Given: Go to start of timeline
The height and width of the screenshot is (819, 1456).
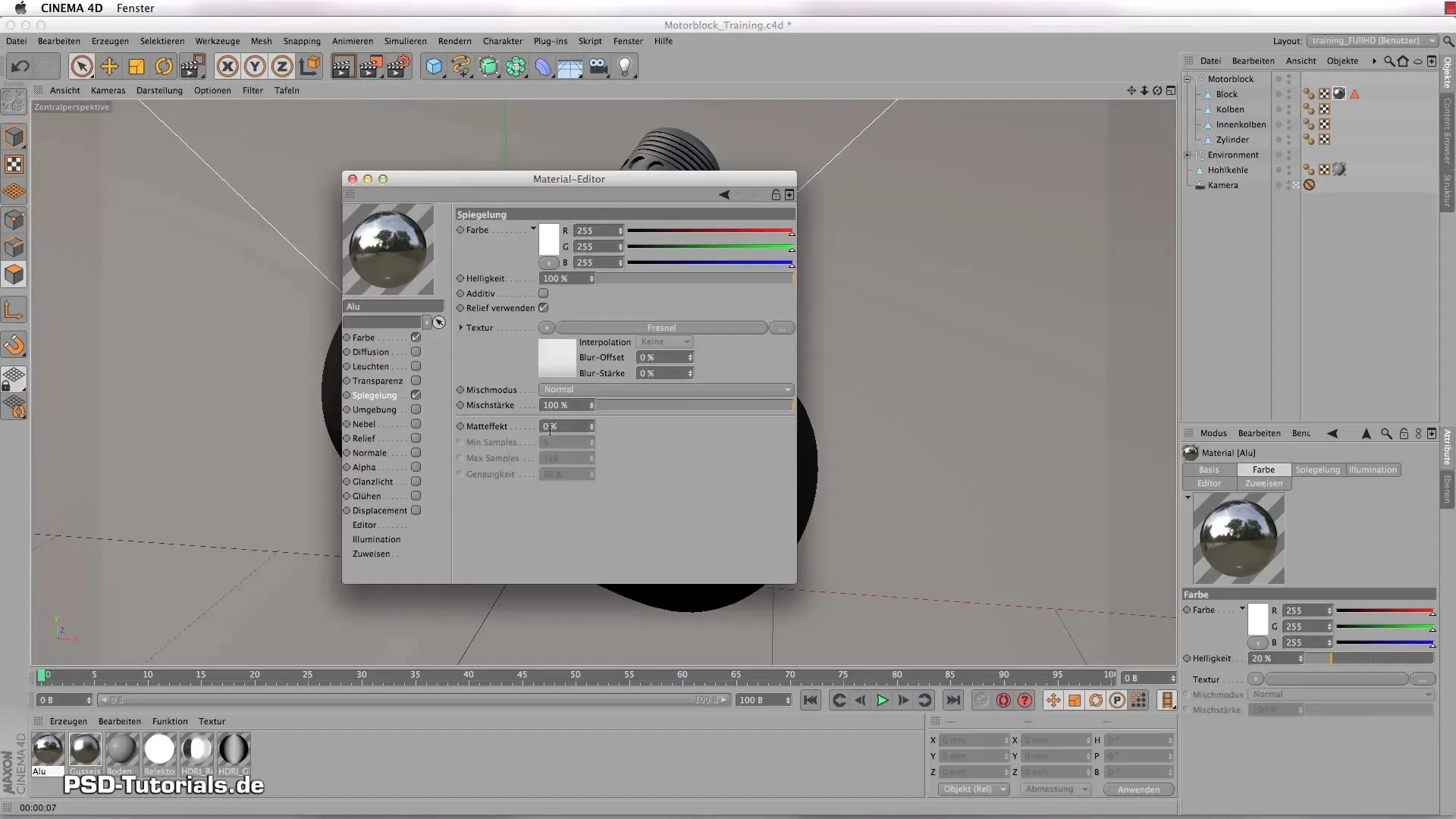Looking at the screenshot, I should 810,700.
